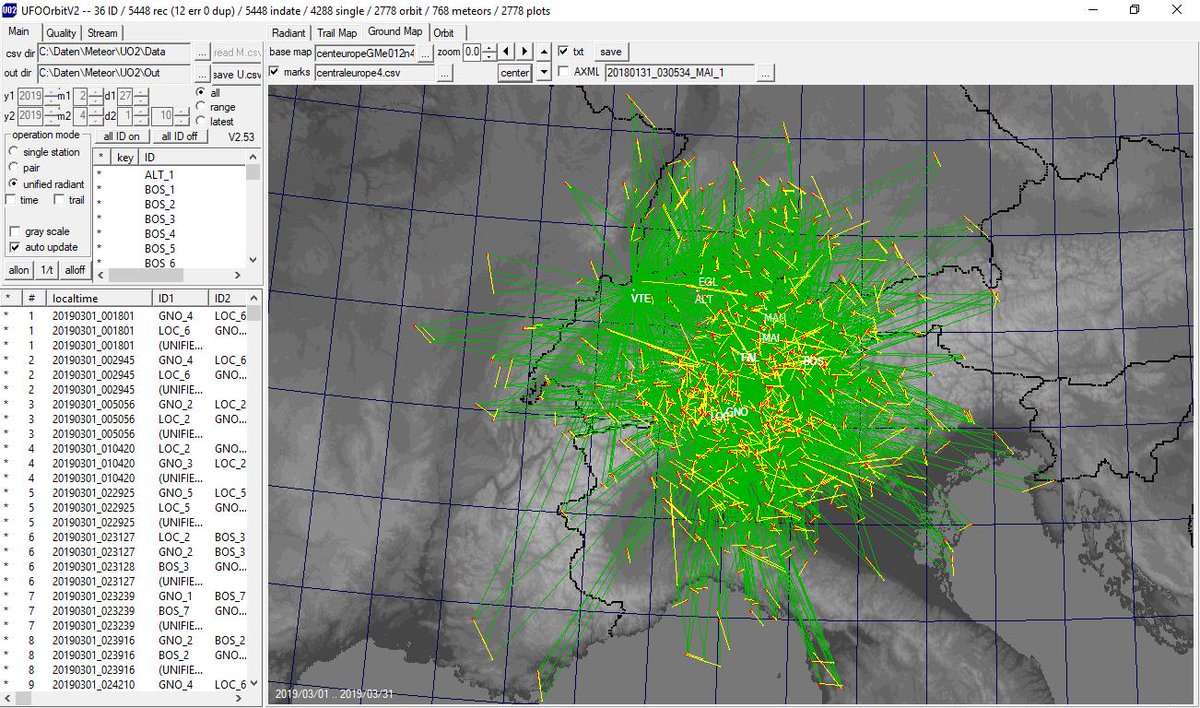Switch to the Radiant tab
This screenshot has height=708, width=1200.
(289, 33)
